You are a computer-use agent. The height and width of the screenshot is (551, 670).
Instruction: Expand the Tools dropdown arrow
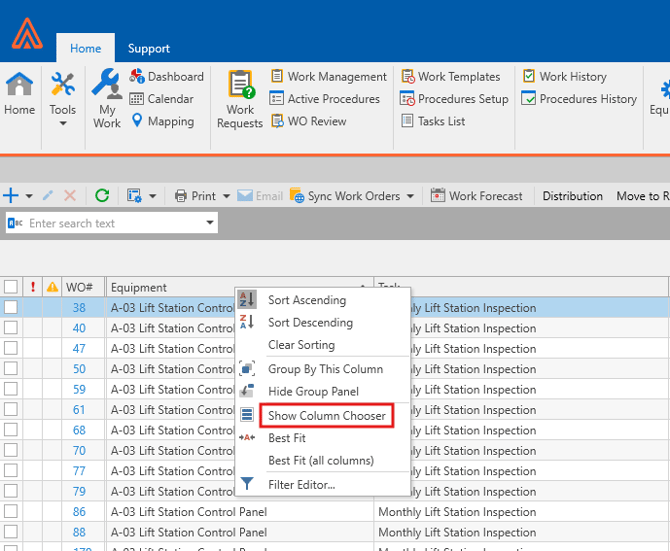click(63, 124)
